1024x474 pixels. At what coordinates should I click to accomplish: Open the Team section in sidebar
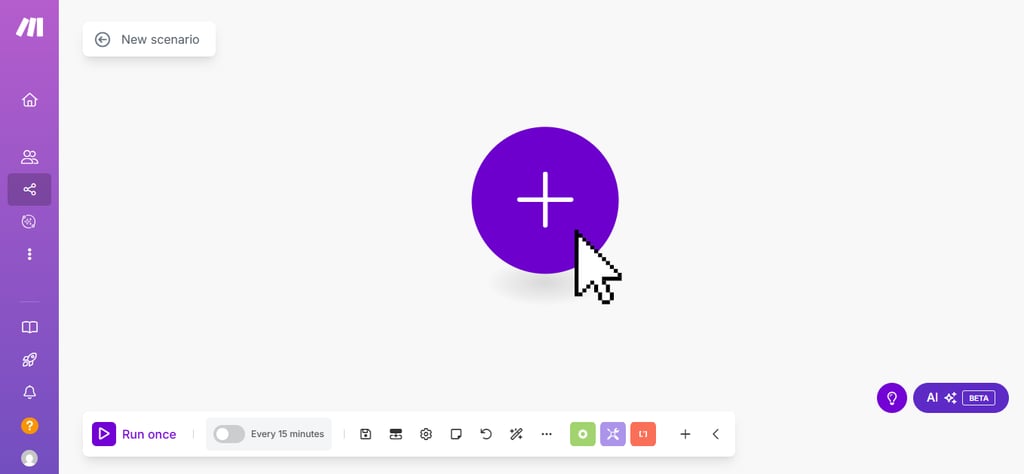point(29,157)
